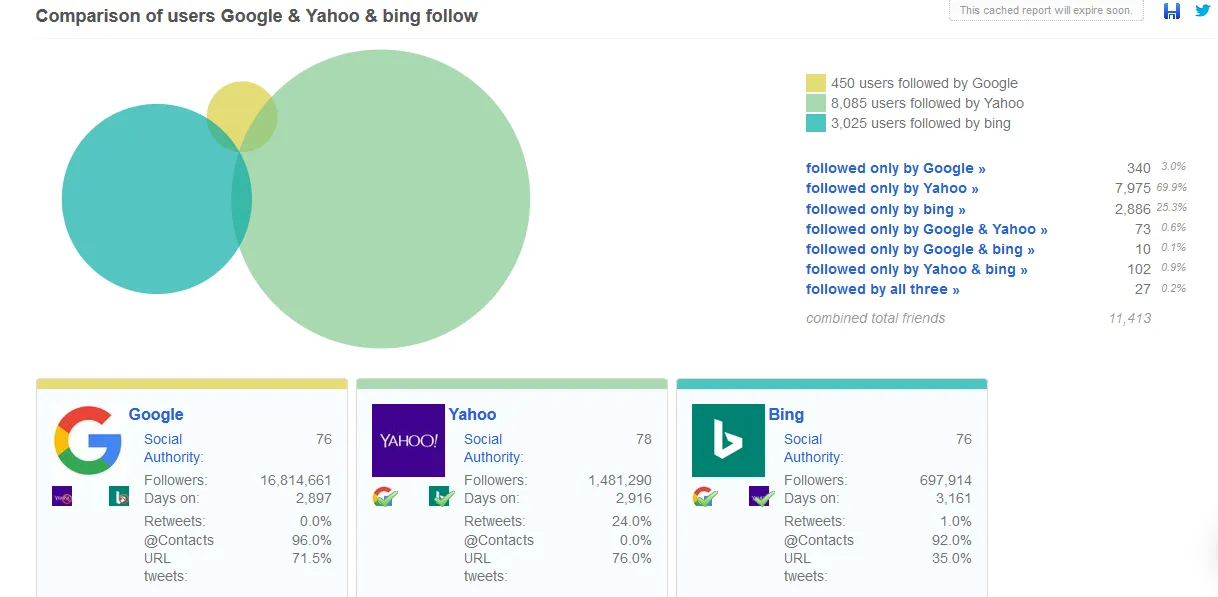Click Bing's @Contacts value 92.0%
Viewport: 1218px width, 597px height.
952,540
